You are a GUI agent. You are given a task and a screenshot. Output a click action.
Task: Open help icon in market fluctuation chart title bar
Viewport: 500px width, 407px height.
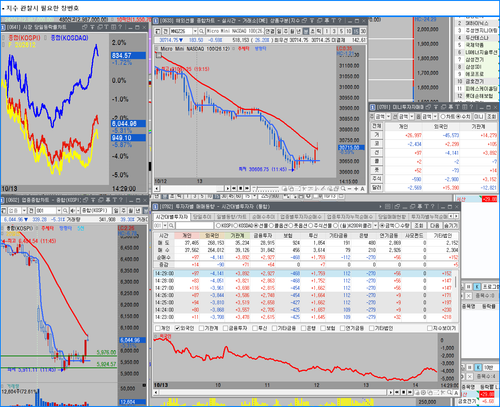point(120,27)
